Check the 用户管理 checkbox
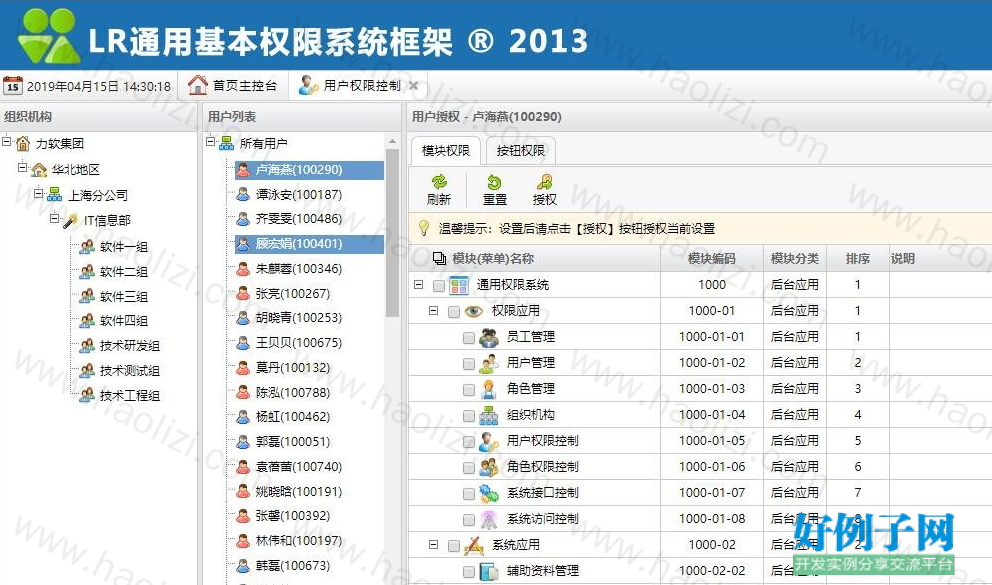992x585 pixels. [469, 364]
